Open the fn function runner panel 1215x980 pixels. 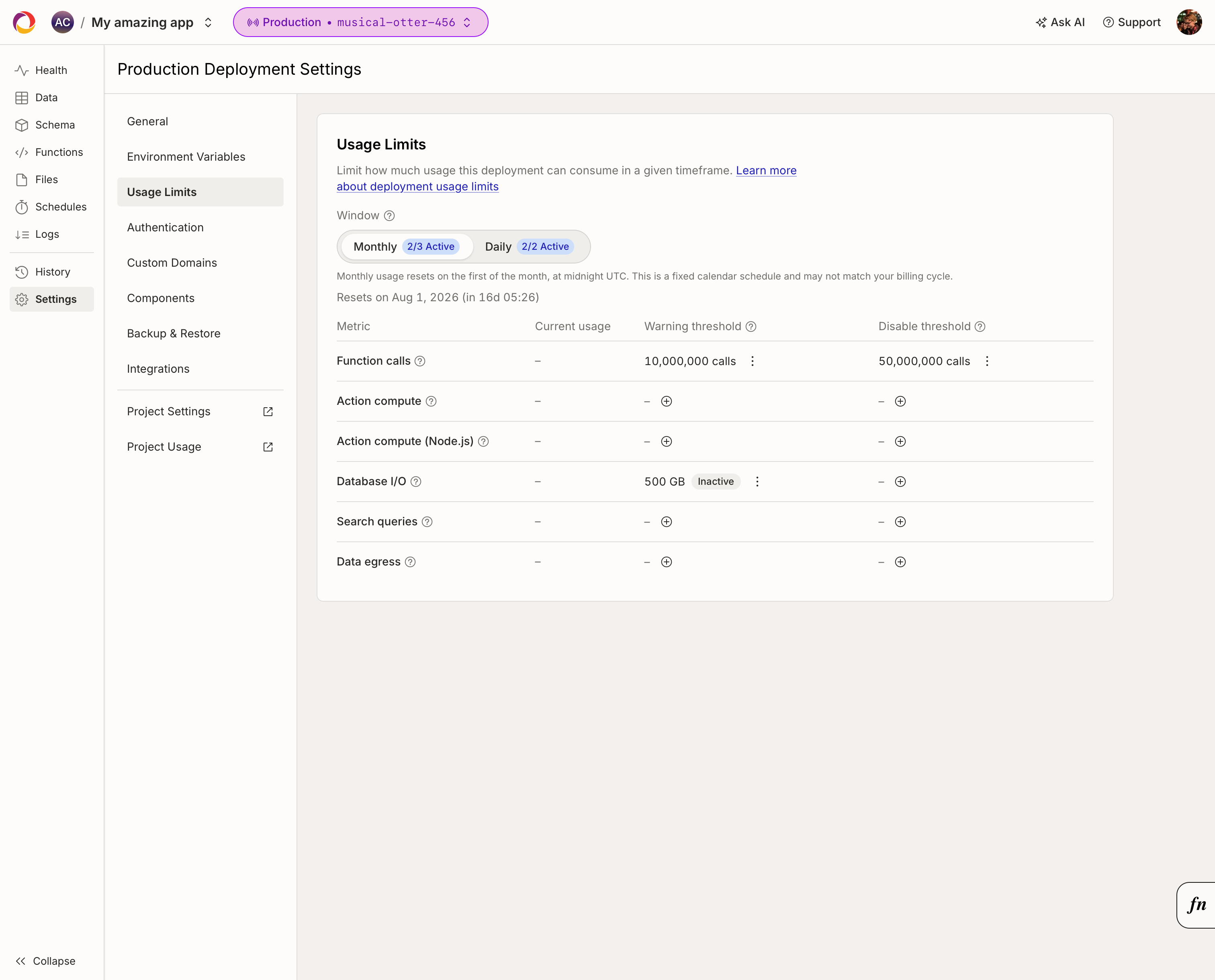(x=1196, y=905)
